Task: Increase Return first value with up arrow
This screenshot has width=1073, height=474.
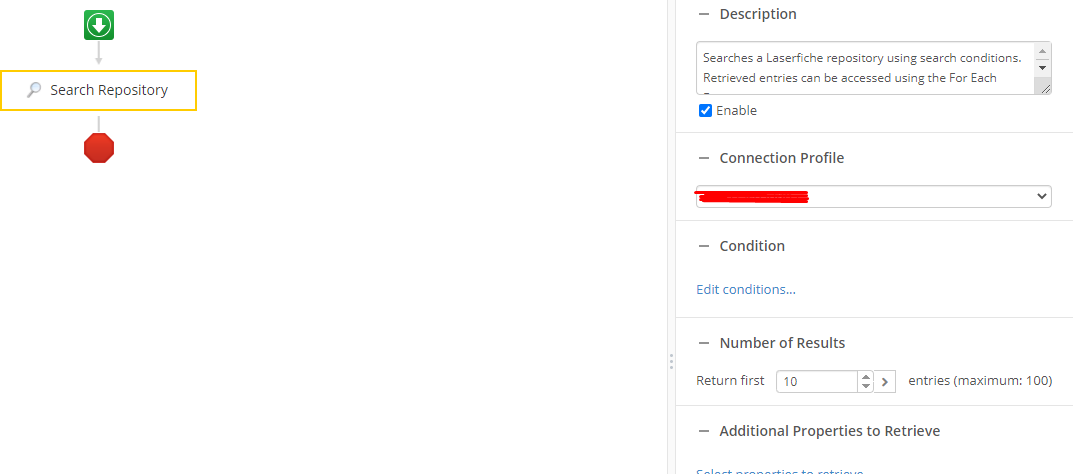Action: 866,376
